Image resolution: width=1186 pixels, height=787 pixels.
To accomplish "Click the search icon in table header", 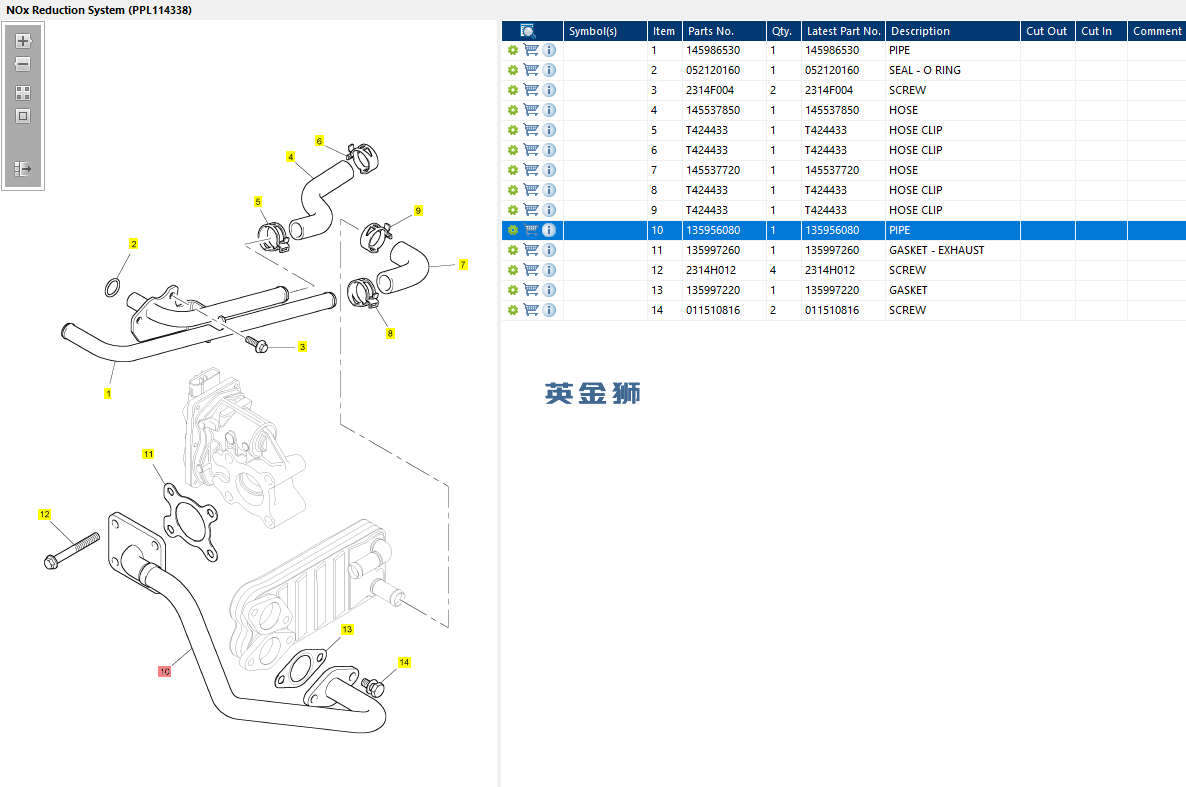I will [x=528, y=31].
